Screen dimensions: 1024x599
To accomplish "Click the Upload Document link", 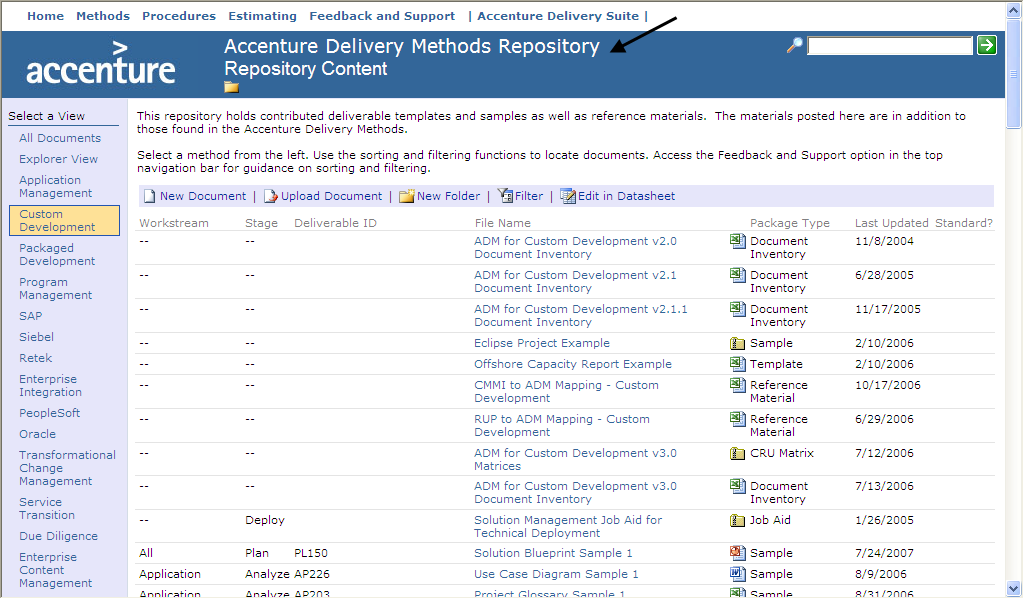I will pyautogui.click(x=332, y=196).
